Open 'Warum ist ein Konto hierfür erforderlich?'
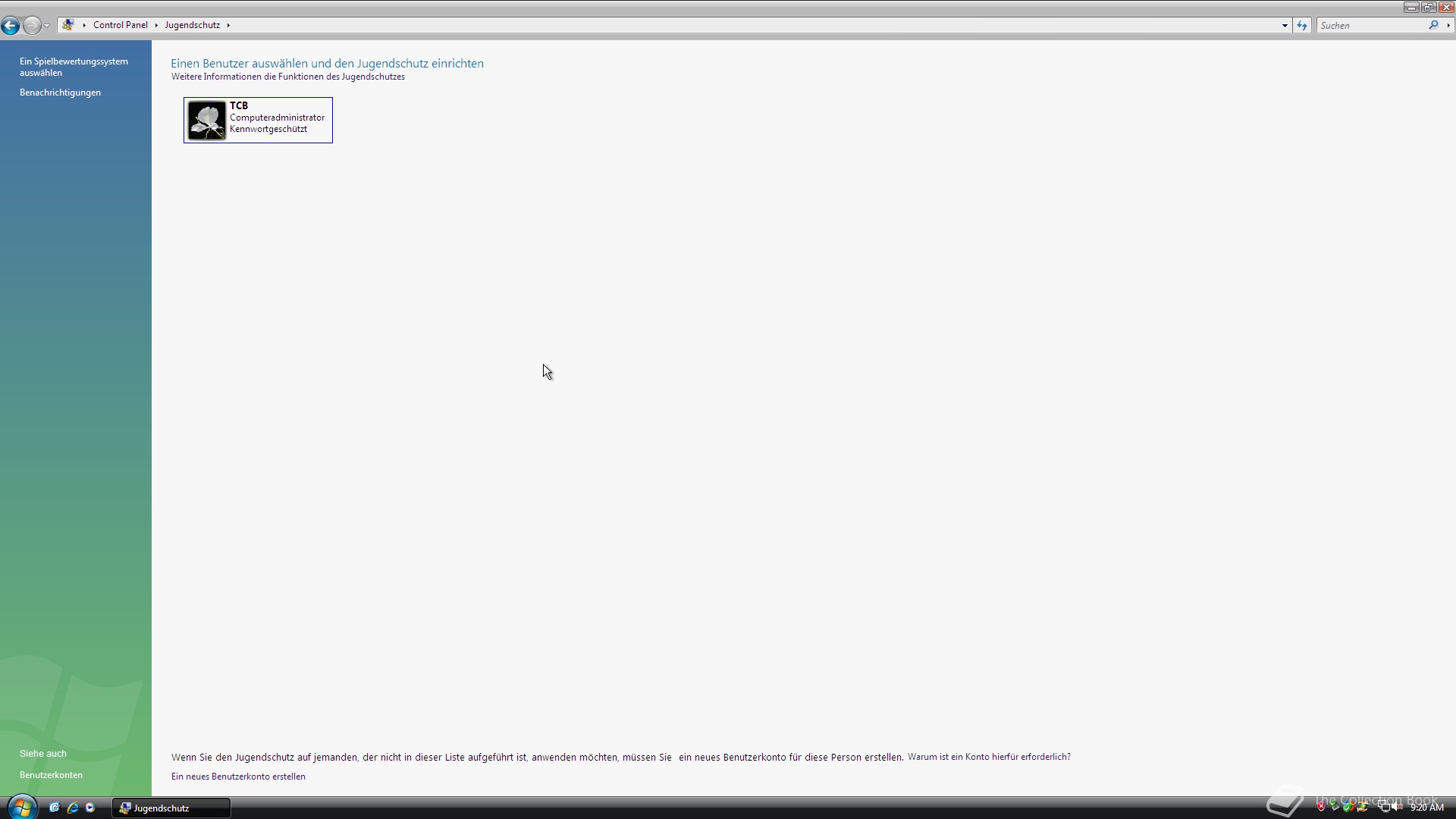The width and height of the screenshot is (1456, 819). [x=989, y=757]
